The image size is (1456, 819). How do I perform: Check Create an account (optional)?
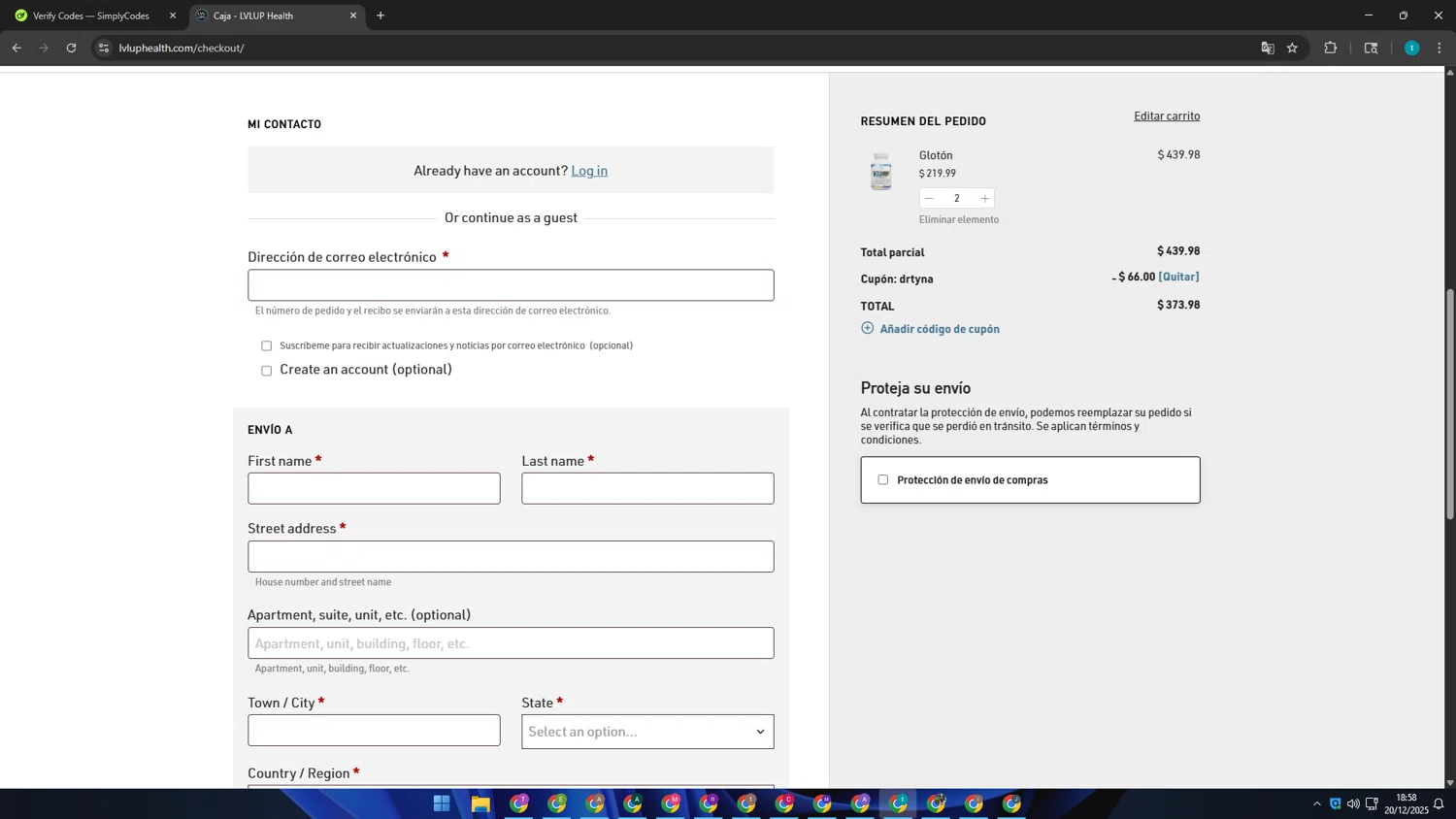(266, 371)
